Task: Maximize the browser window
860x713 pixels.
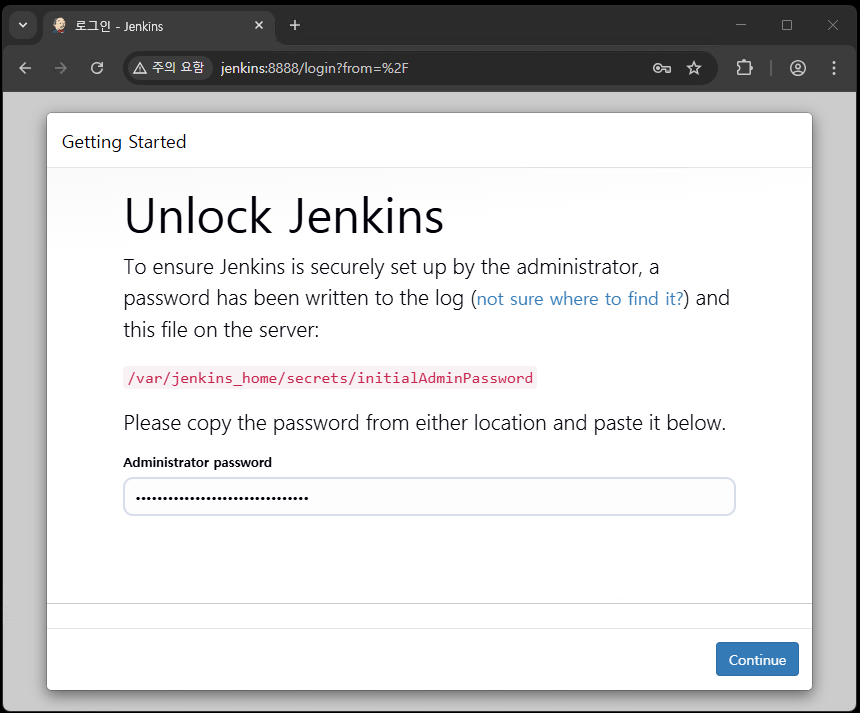Action: pos(787,25)
